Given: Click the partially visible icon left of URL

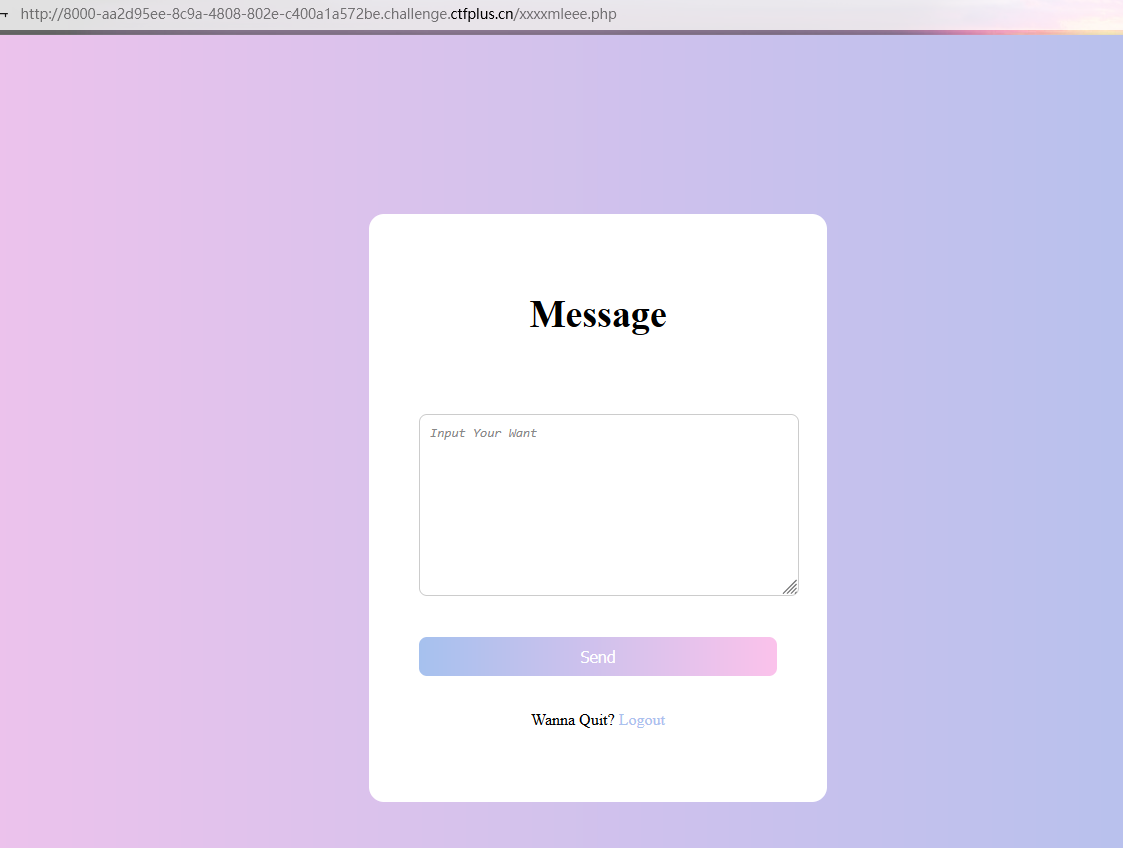Looking at the screenshot, I should click(4, 15).
